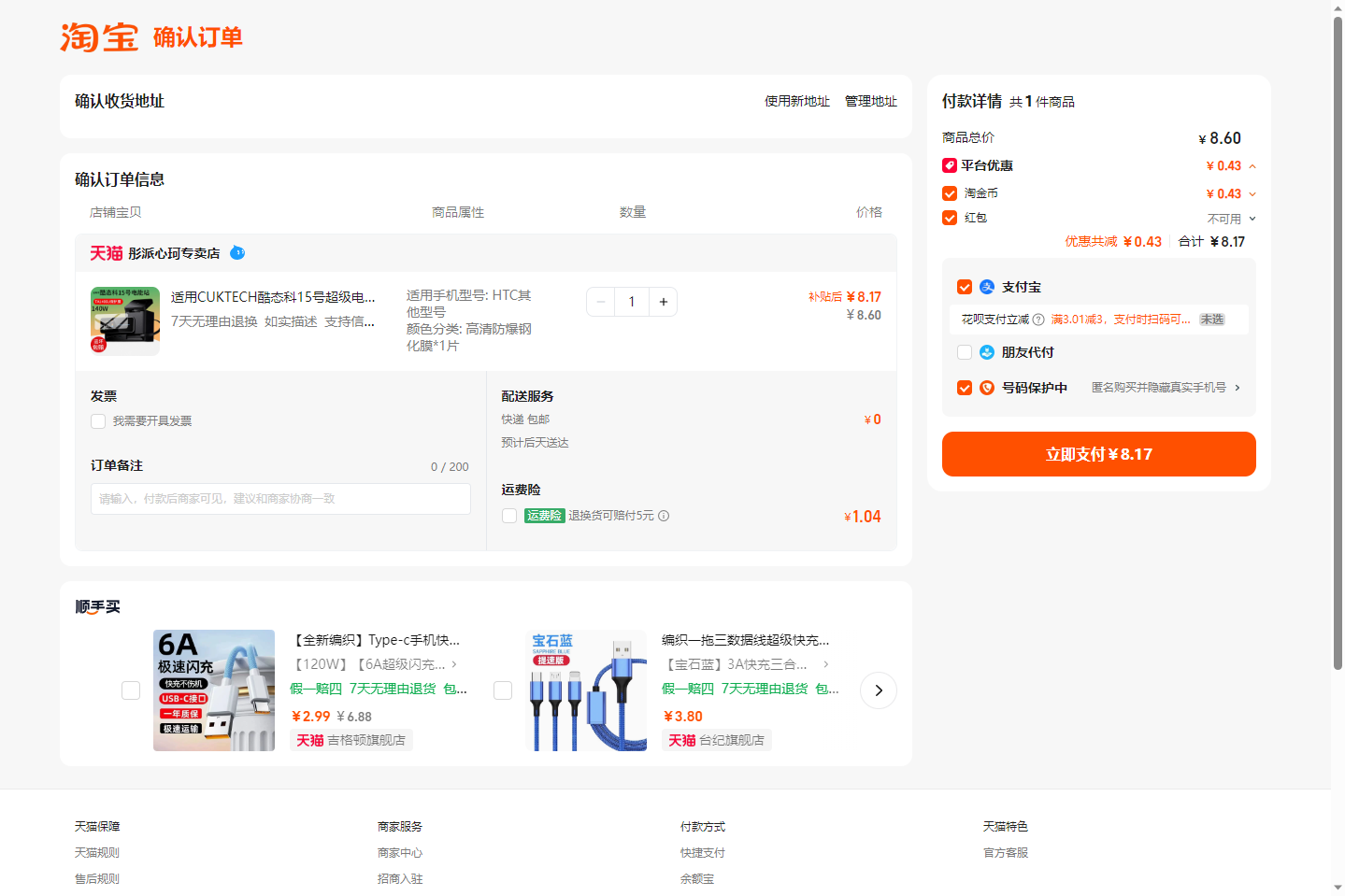Toggle the 号码保护中 checkbox
Screen dimensions: 1345x896
tap(965, 388)
